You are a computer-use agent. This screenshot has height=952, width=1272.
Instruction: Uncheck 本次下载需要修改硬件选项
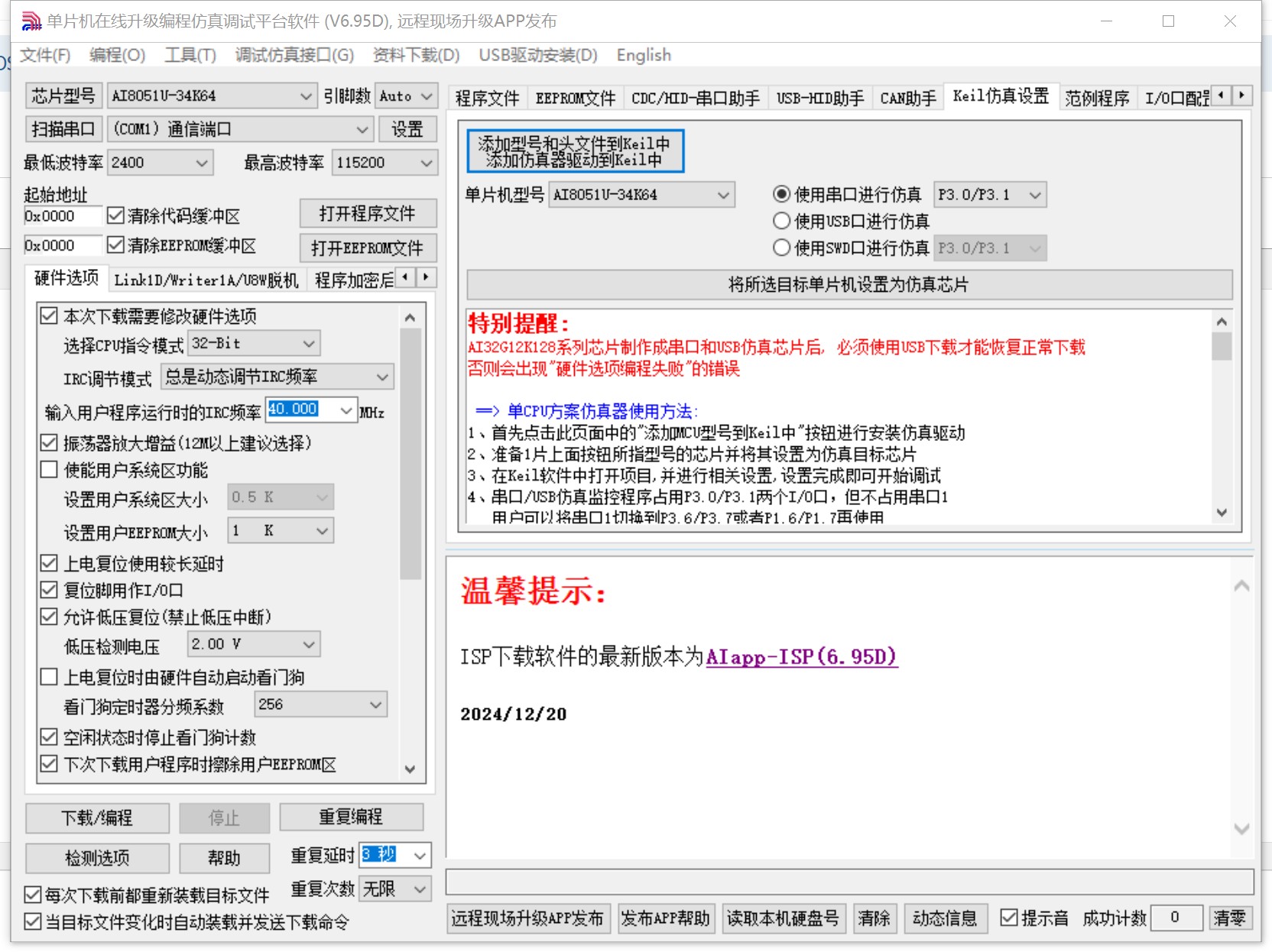[x=49, y=316]
